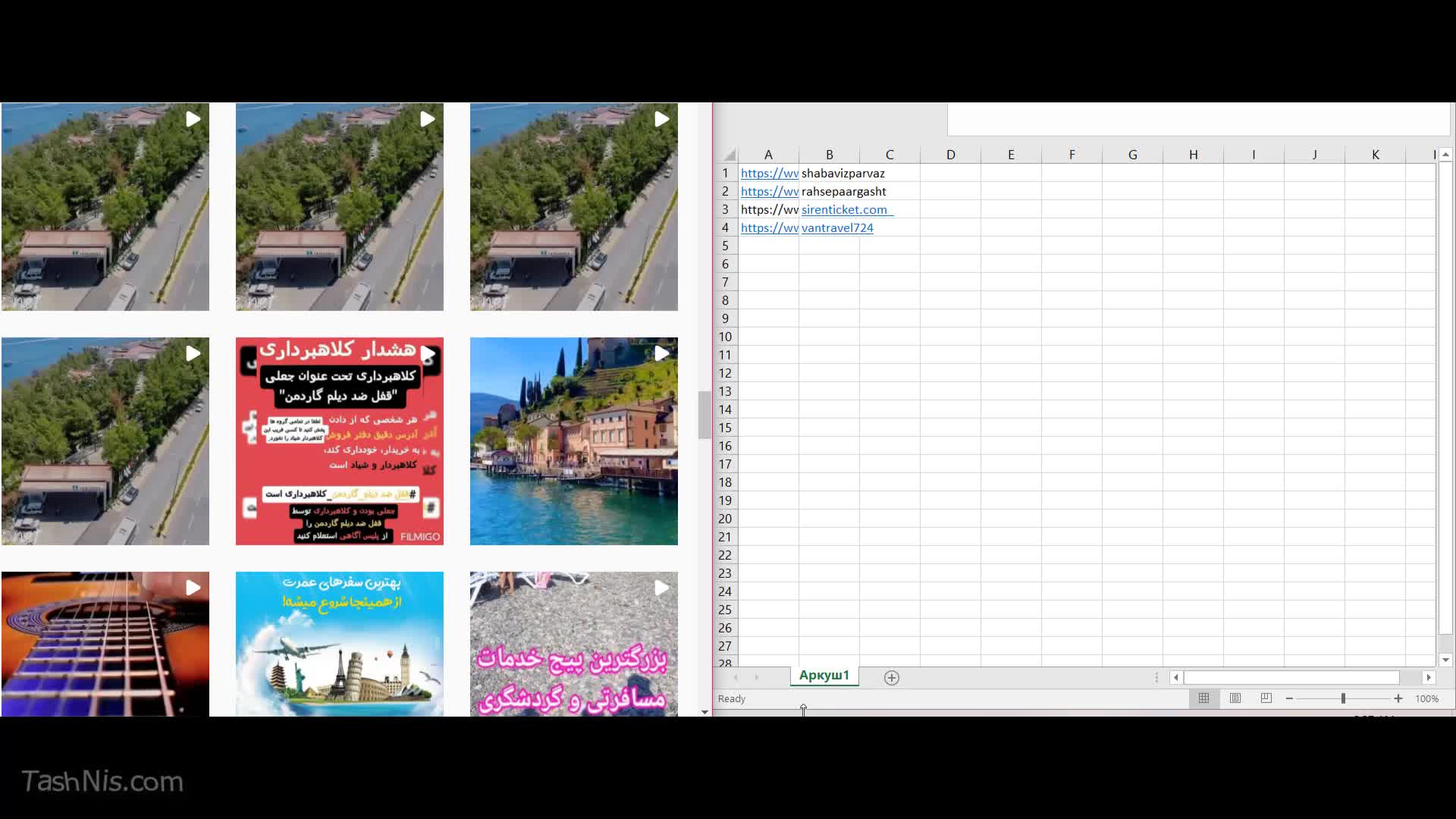The height and width of the screenshot is (819, 1456).
Task: Select the Аркуш1 sheet tab
Action: 824,676
